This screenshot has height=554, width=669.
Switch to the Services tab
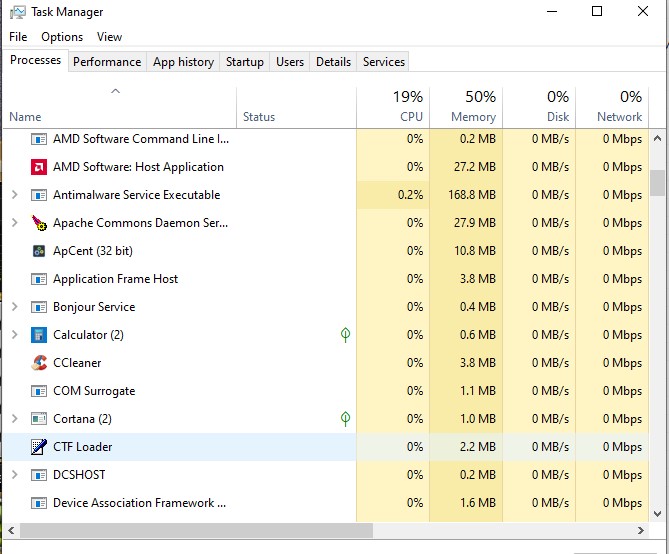[x=384, y=62]
